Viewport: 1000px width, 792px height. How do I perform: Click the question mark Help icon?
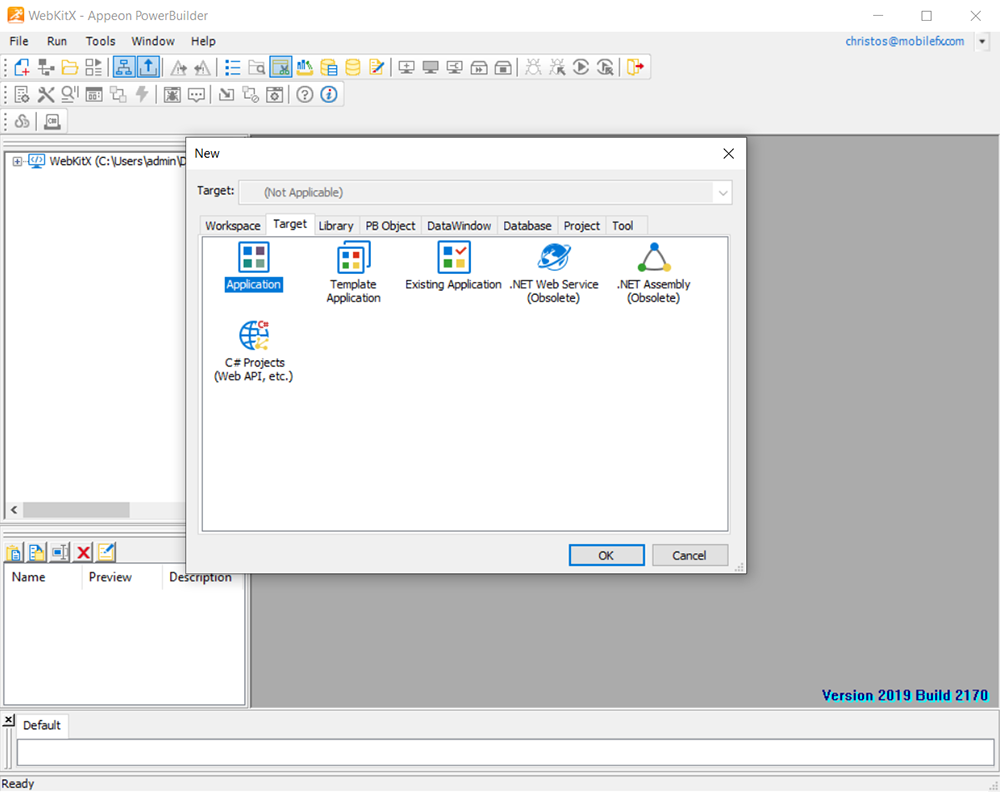click(x=305, y=94)
